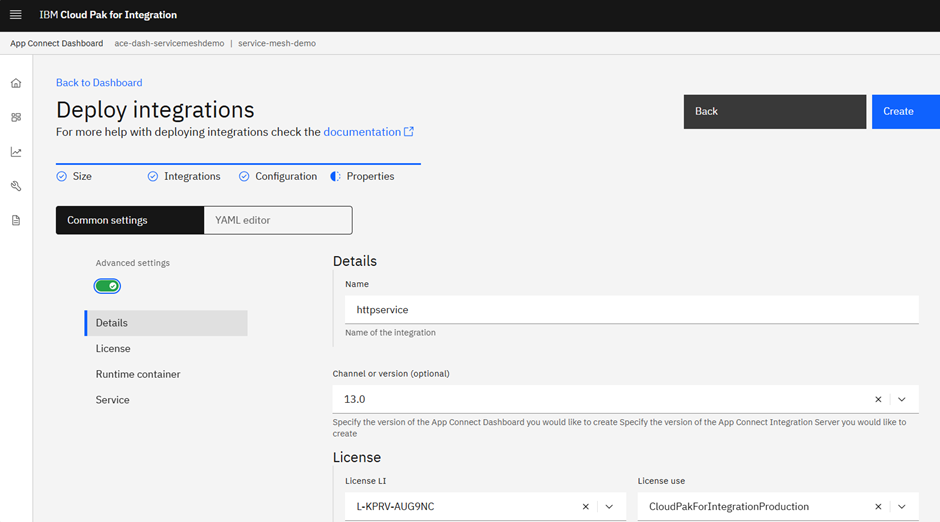
Task: Open the monitoring chart sidebar icon
Action: [16, 152]
